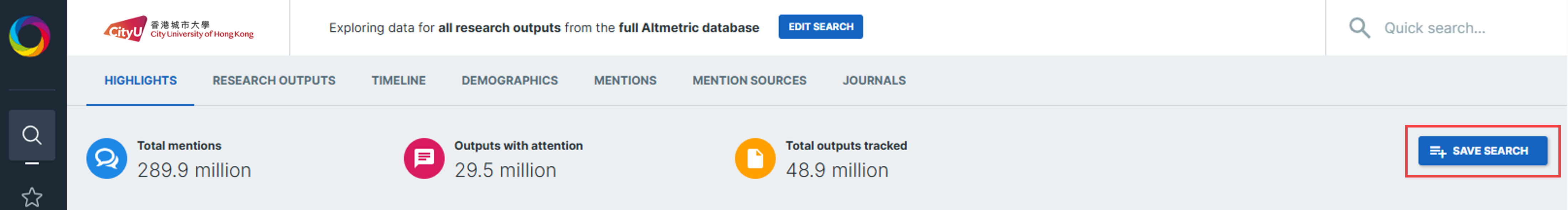1568x210 pixels.
Task: Click the pink Outputs with attention icon
Action: pos(424,159)
